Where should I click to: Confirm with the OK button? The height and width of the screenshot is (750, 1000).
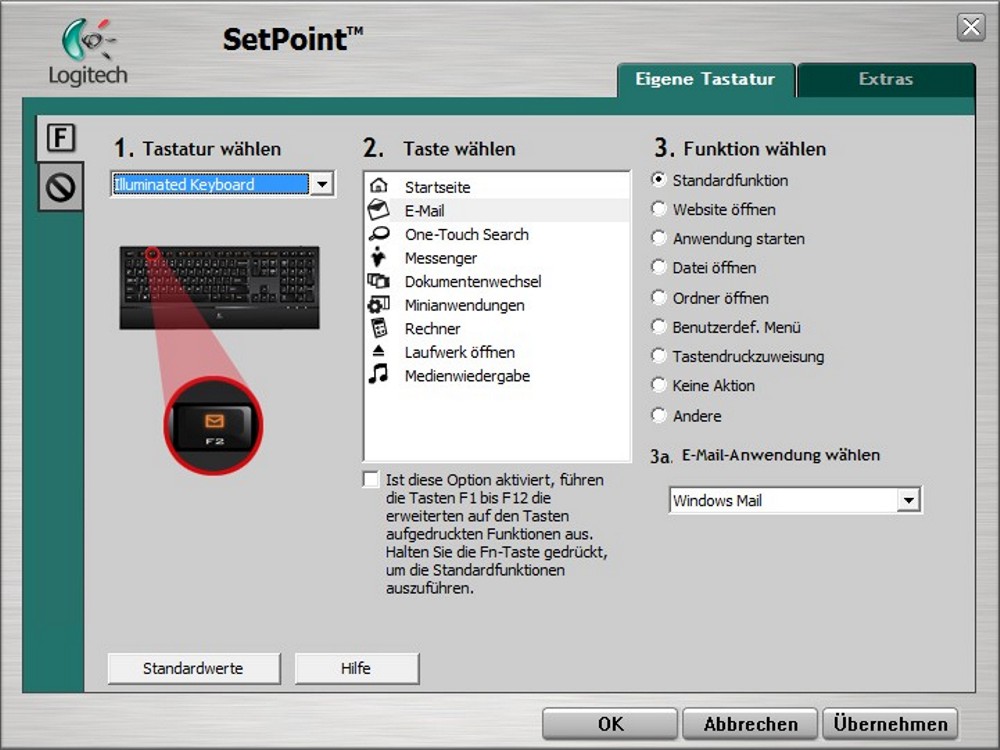tap(610, 724)
